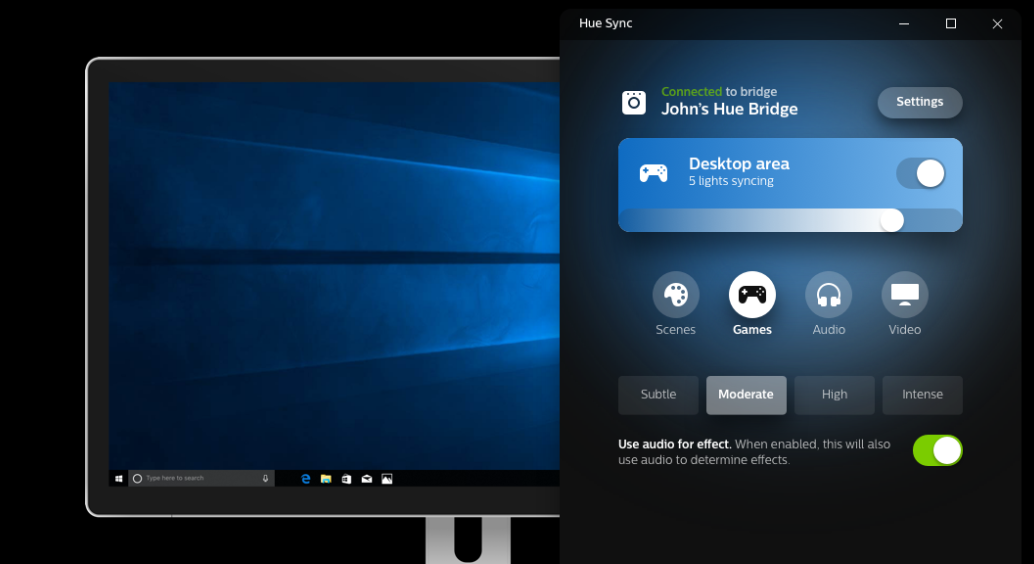Set intensity to High

click(x=834, y=395)
